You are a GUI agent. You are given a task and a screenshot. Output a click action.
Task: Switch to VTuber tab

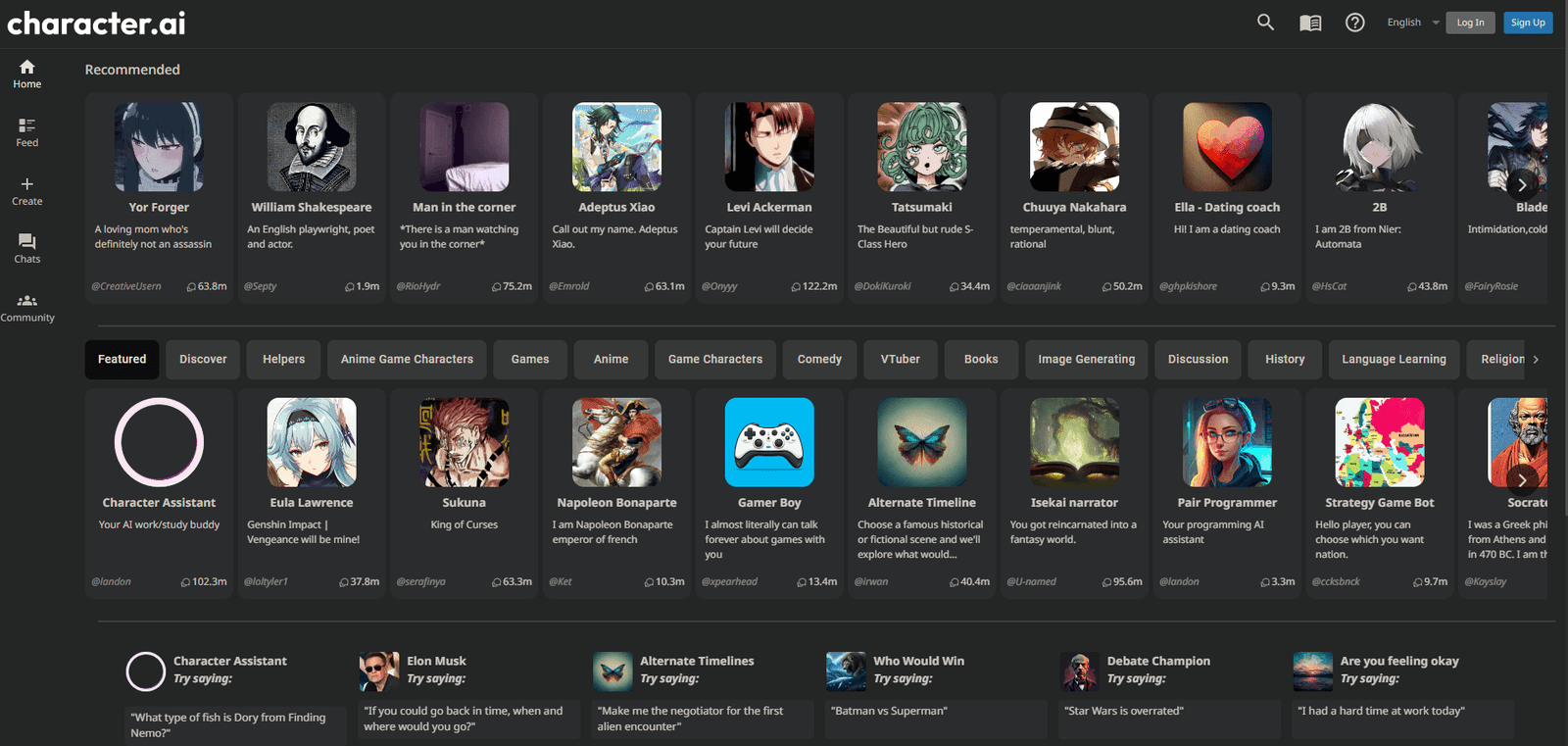coord(901,360)
